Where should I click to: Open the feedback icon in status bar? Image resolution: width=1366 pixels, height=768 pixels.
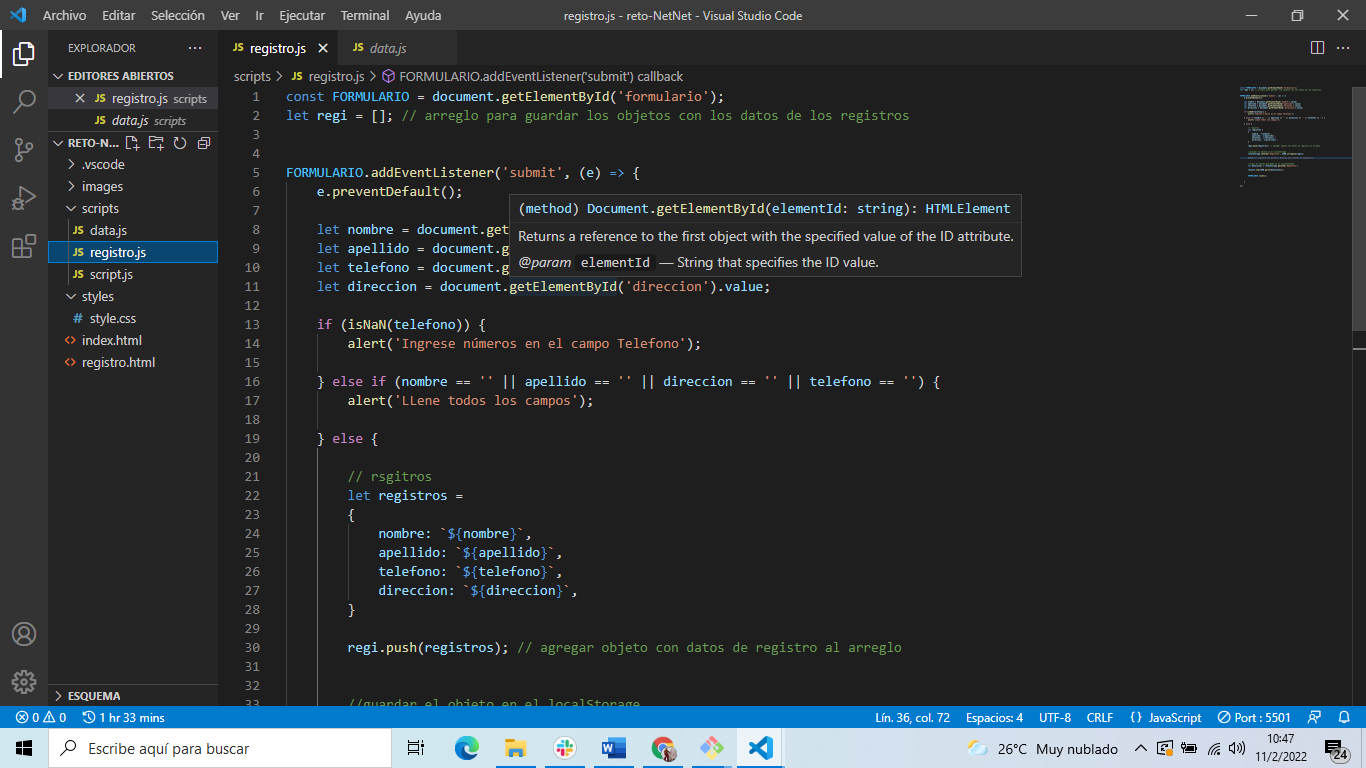[x=1316, y=718]
